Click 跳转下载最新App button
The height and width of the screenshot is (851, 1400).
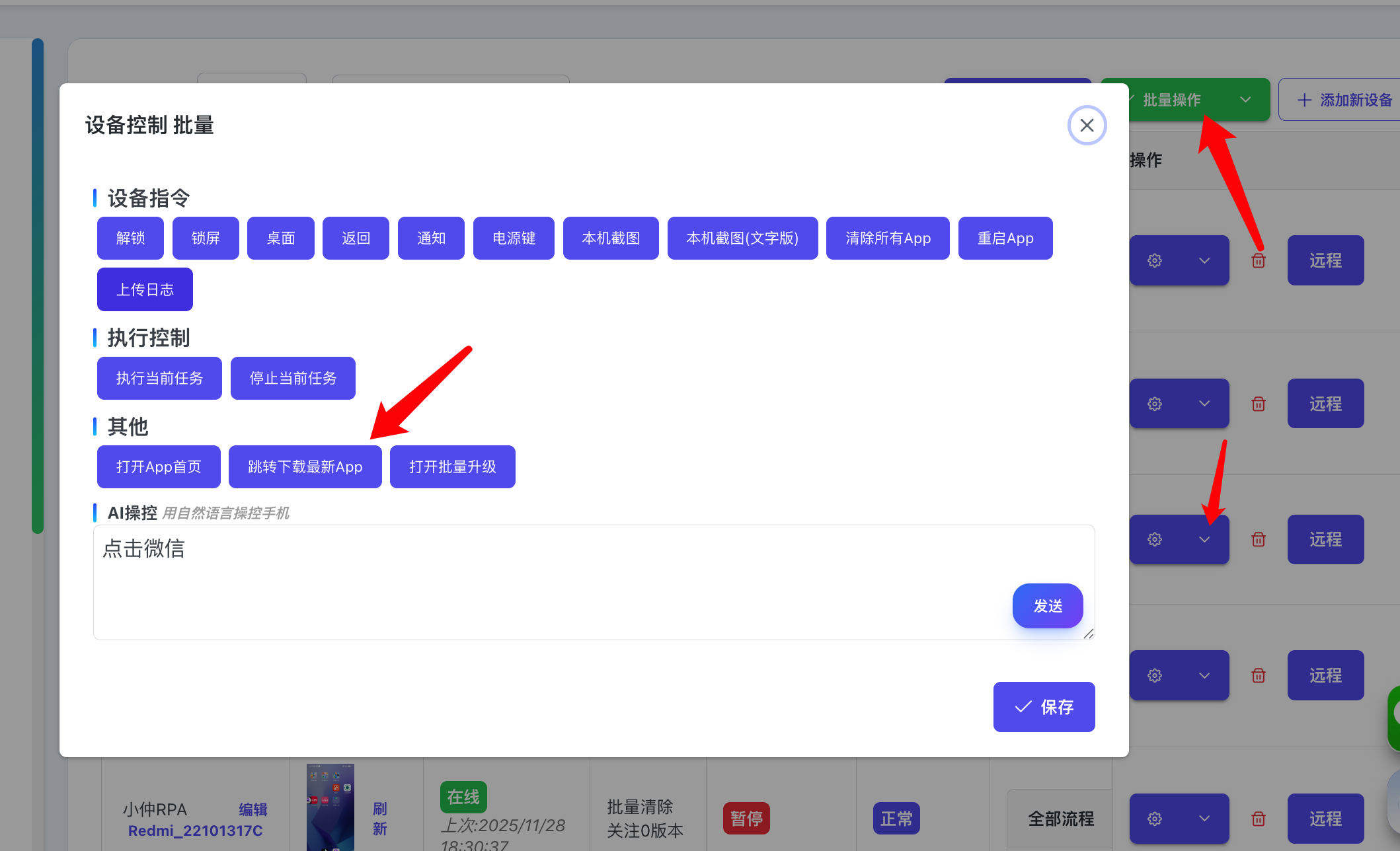(x=305, y=467)
